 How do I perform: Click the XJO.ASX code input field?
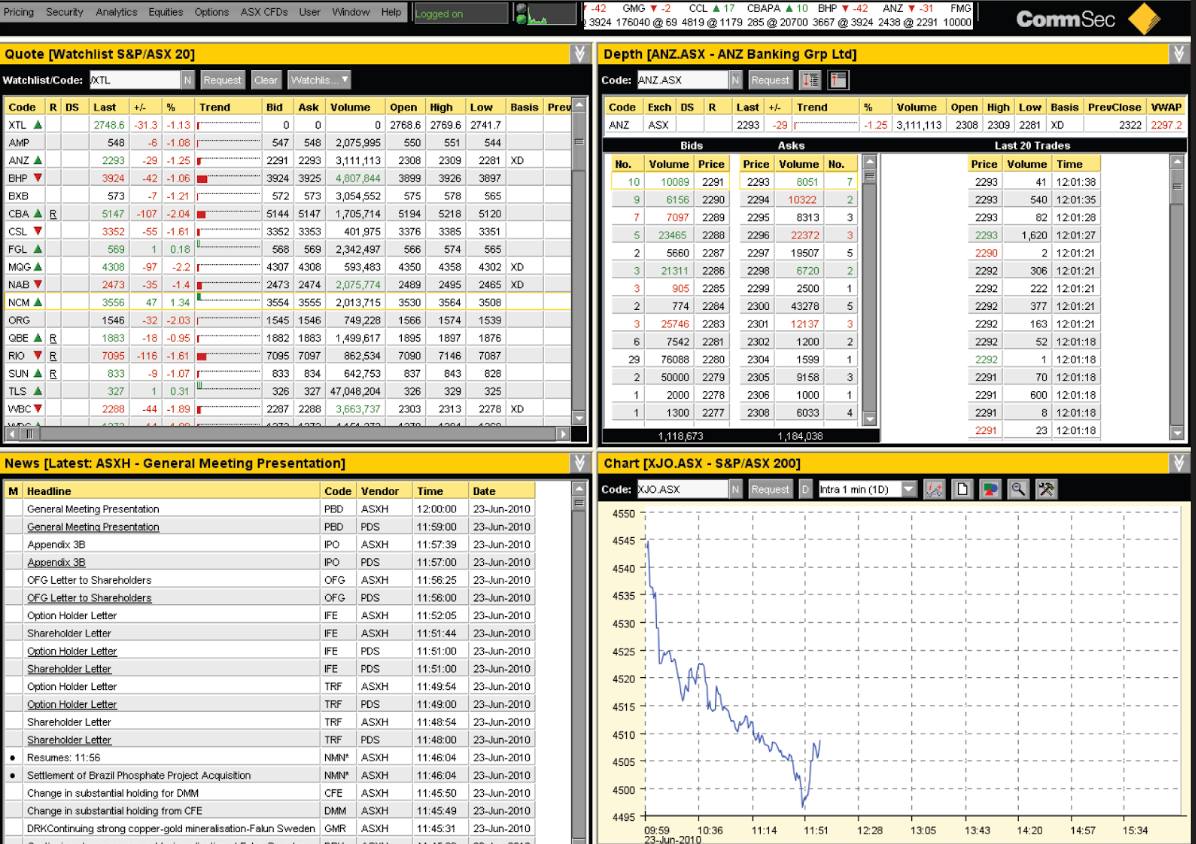(x=682, y=489)
